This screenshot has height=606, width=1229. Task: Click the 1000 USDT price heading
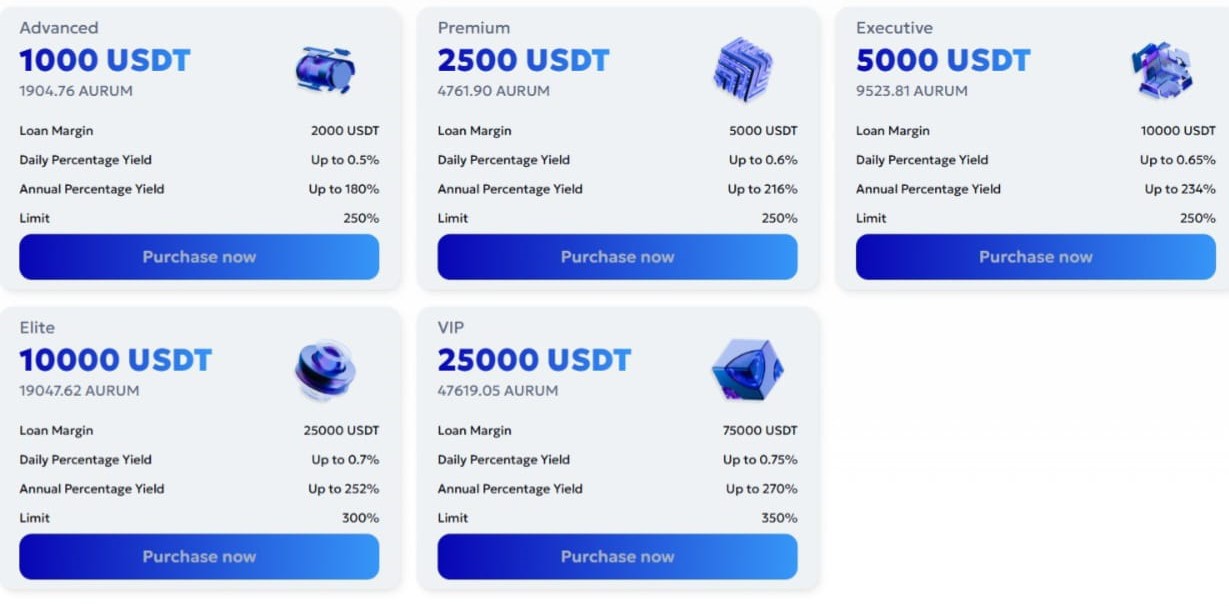(x=105, y=61)
